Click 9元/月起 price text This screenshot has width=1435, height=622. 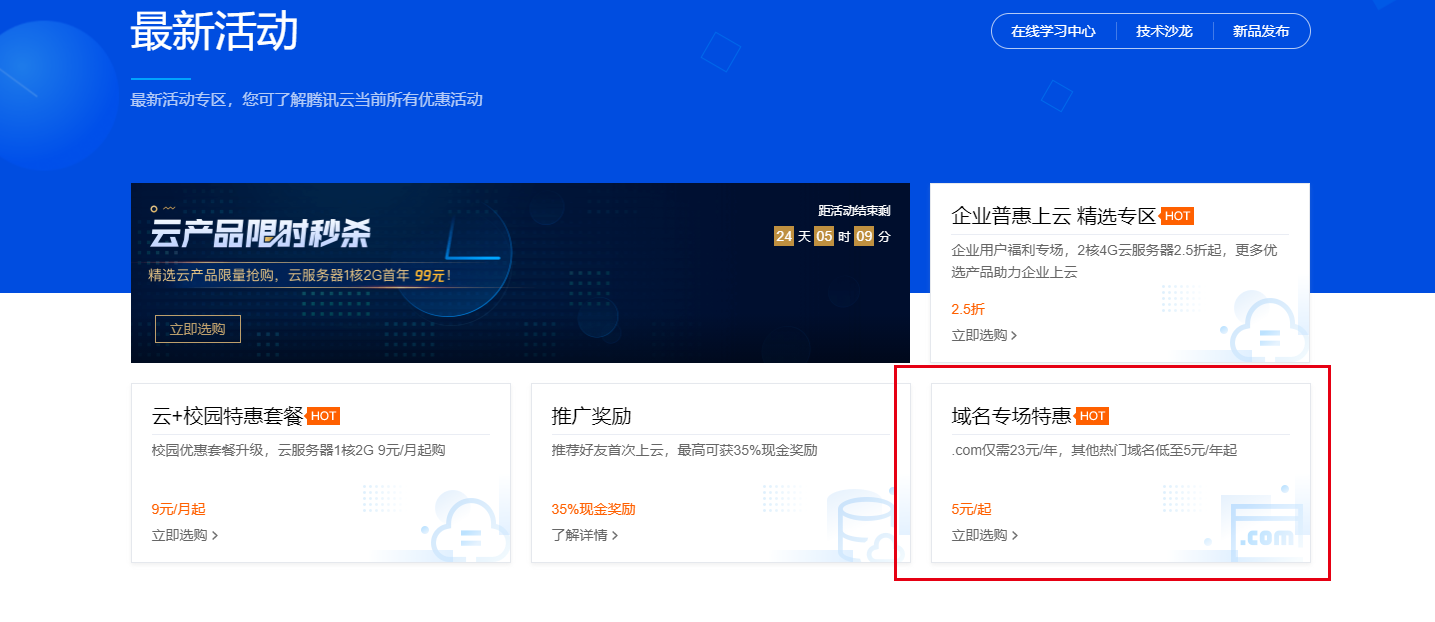(x=178, y=509)
